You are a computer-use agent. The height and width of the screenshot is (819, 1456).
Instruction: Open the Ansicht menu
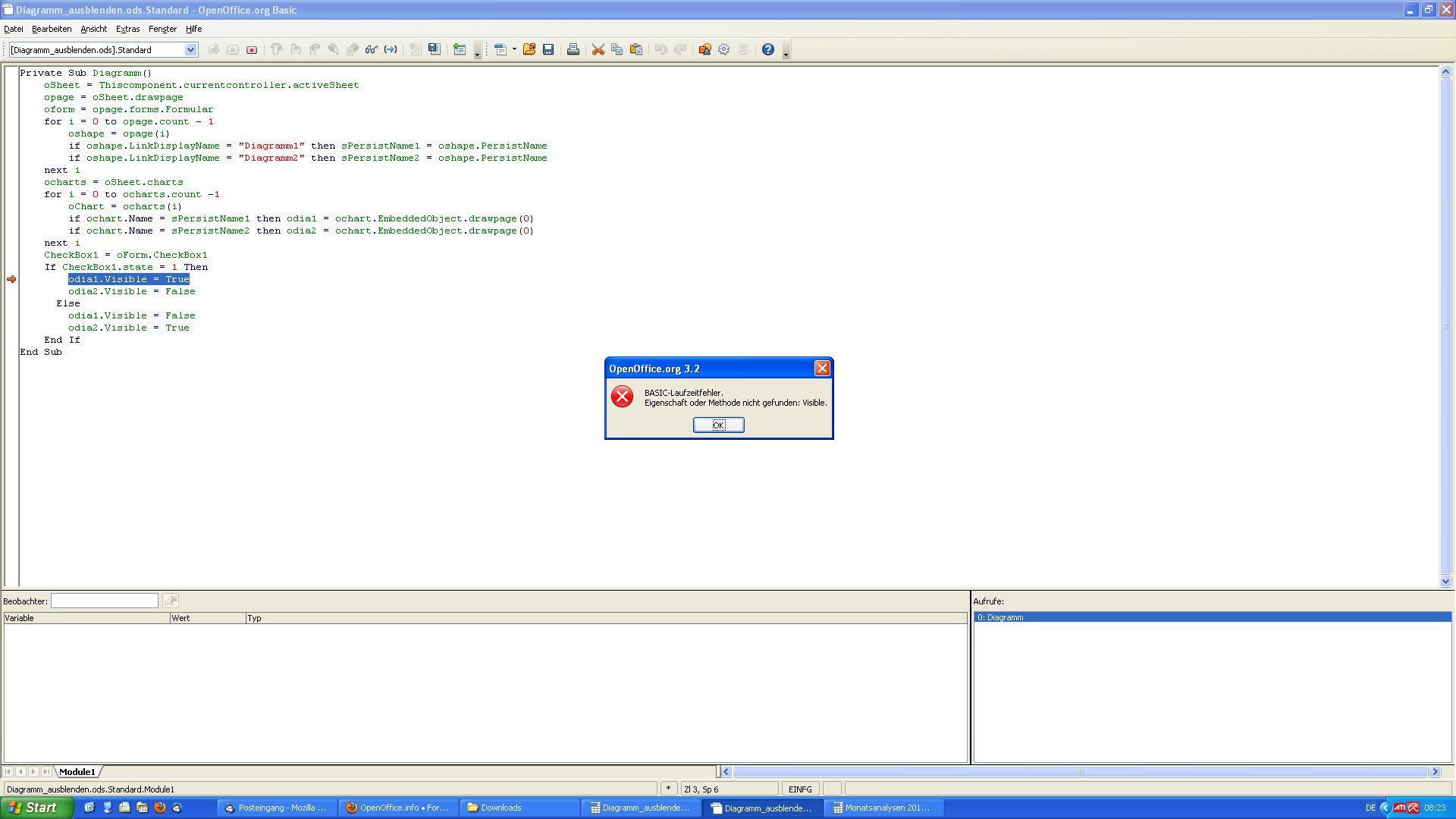93,29
